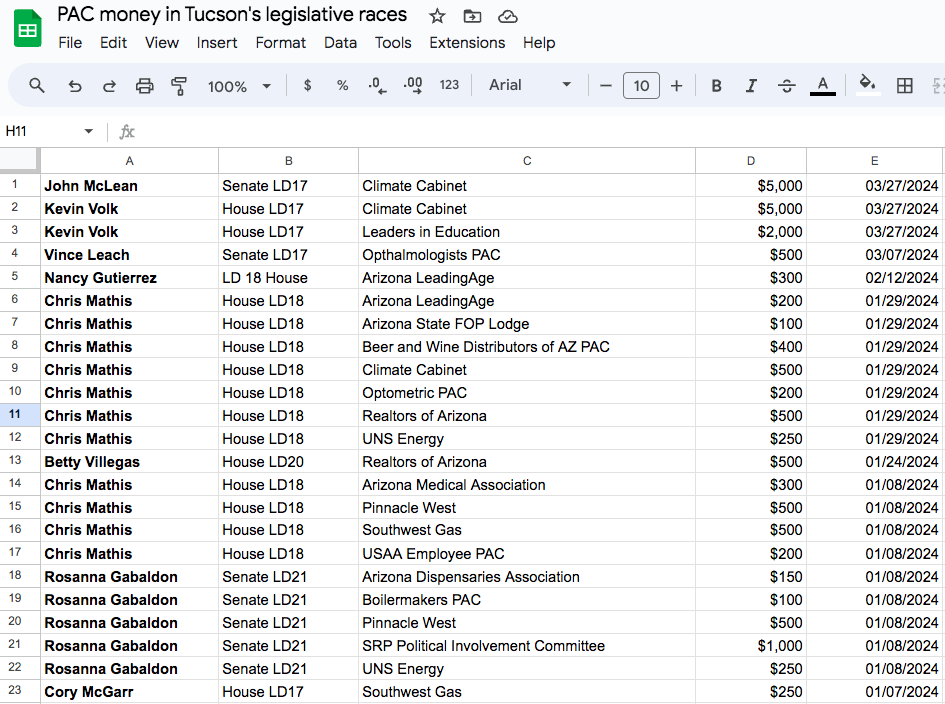Activate the paint format tool
This screenshot has width=945, height=704.
pyautogui.click(x=179, y=86)
